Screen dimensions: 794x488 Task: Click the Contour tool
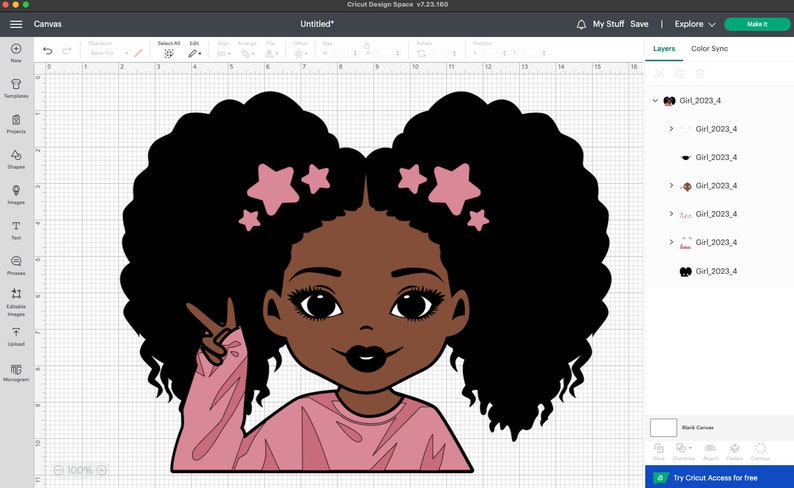pos(760,451)
